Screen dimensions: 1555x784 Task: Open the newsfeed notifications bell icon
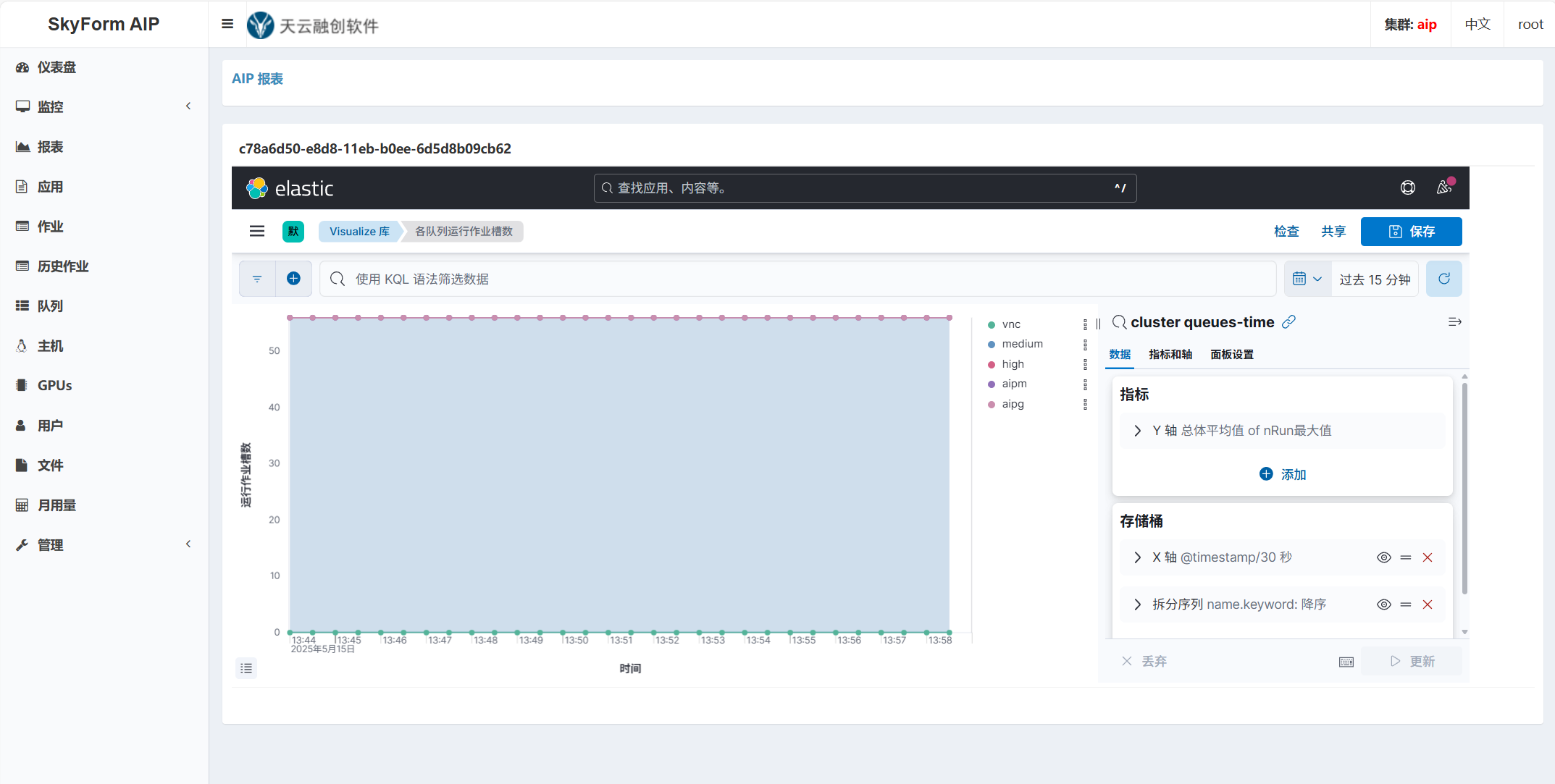[1443, 188]
